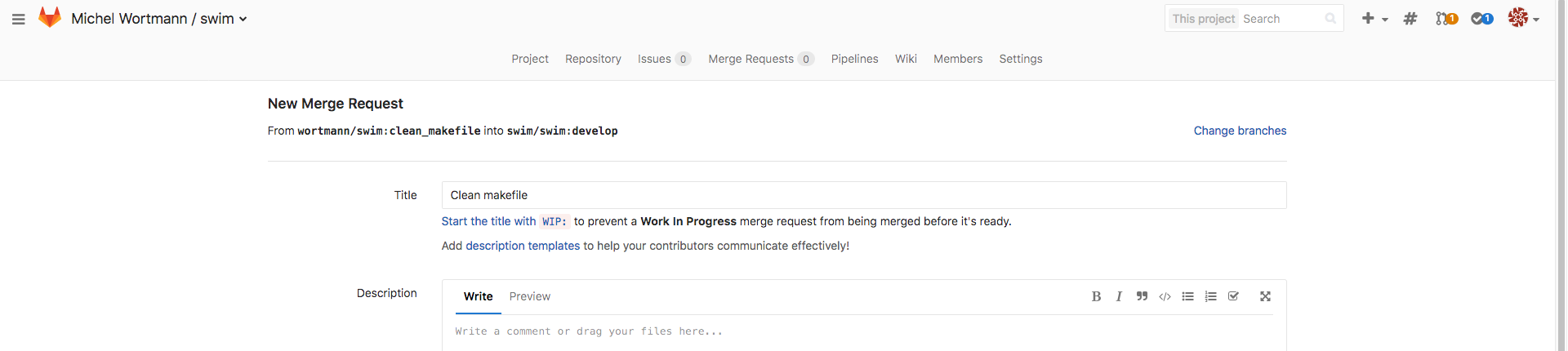Open the todos checkmark icon
This screenshot has height=351, width=1568.
(1481, 18)
